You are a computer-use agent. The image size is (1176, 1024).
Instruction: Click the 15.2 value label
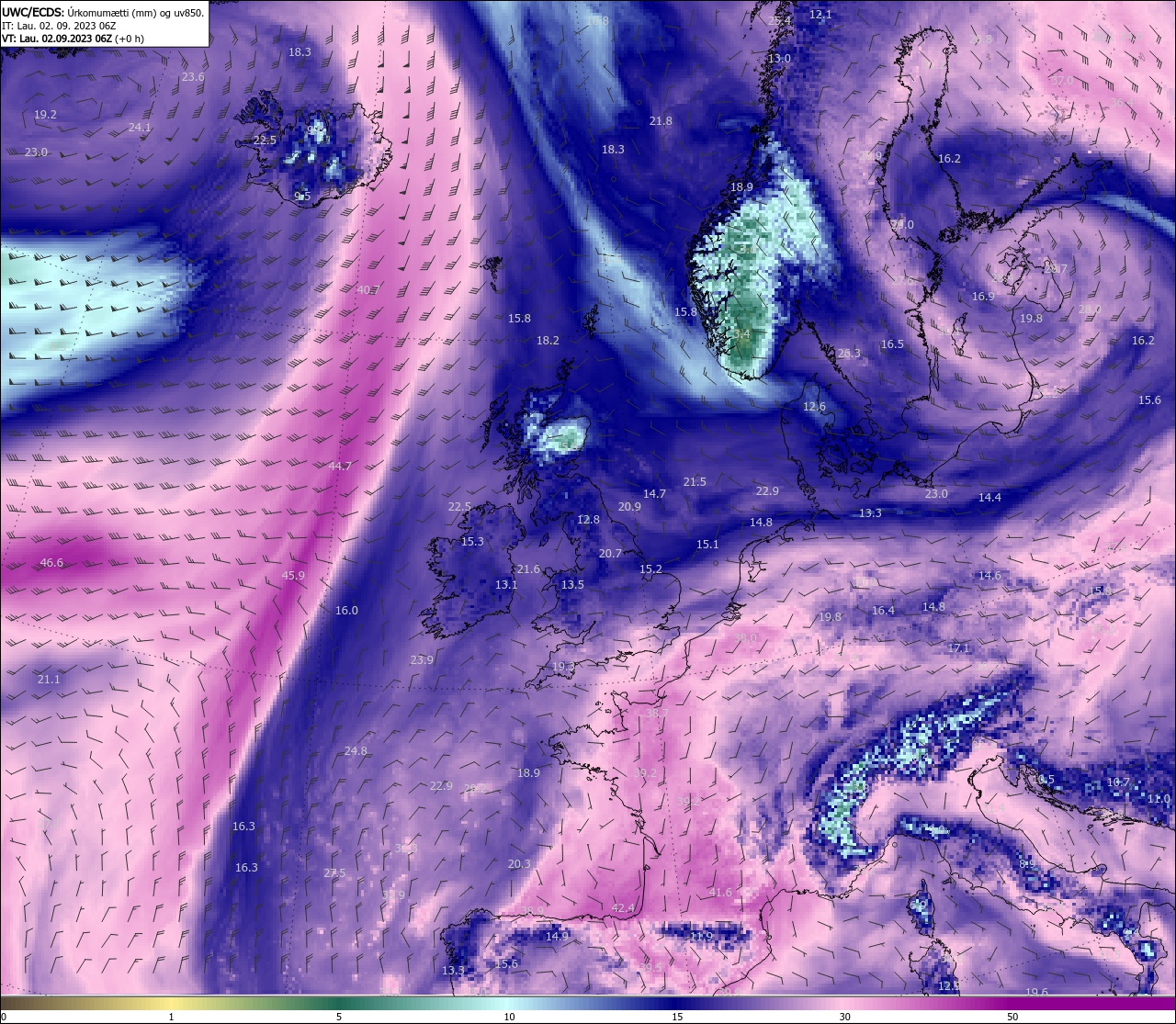point(650,569)
